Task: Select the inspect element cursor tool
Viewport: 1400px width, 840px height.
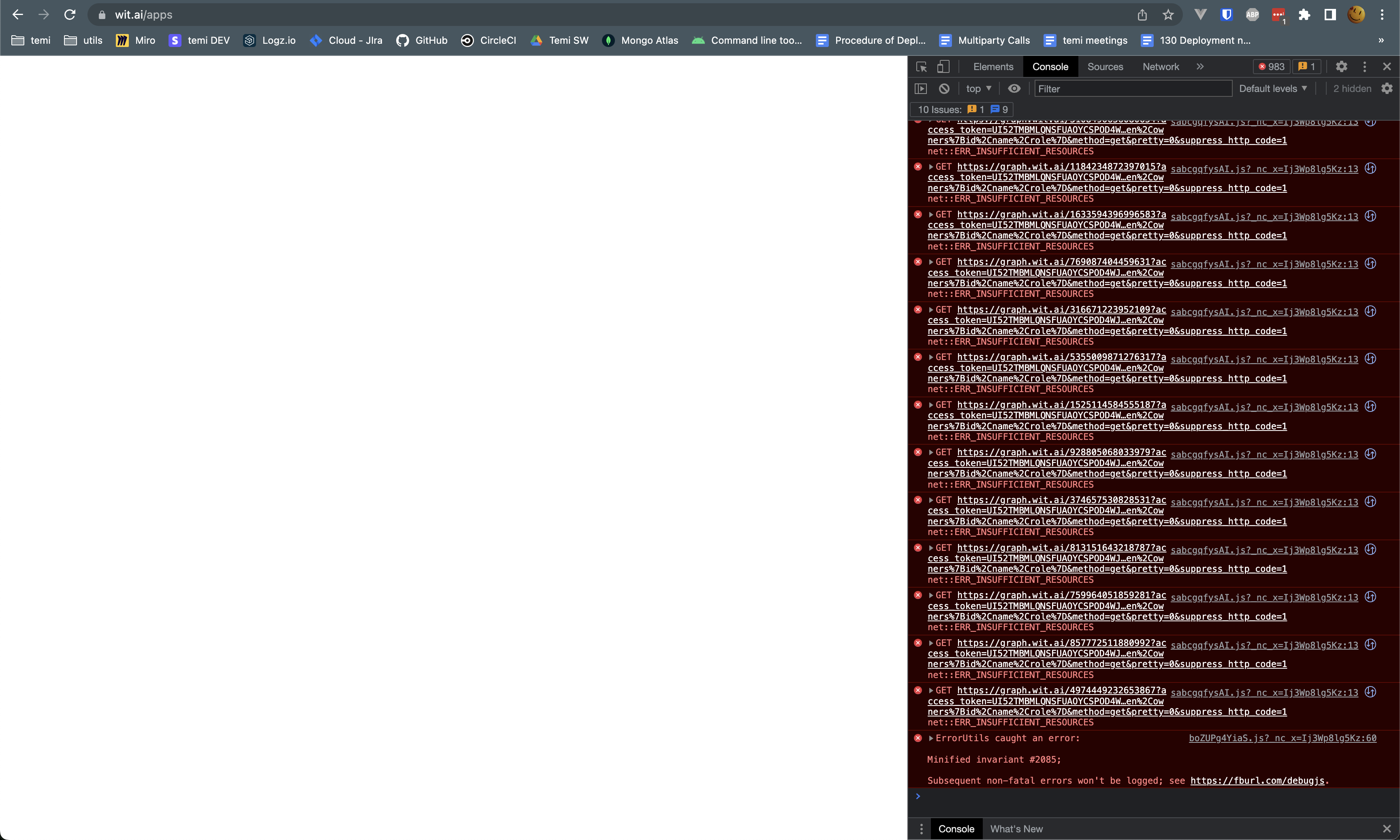Action: click(921, 66)
